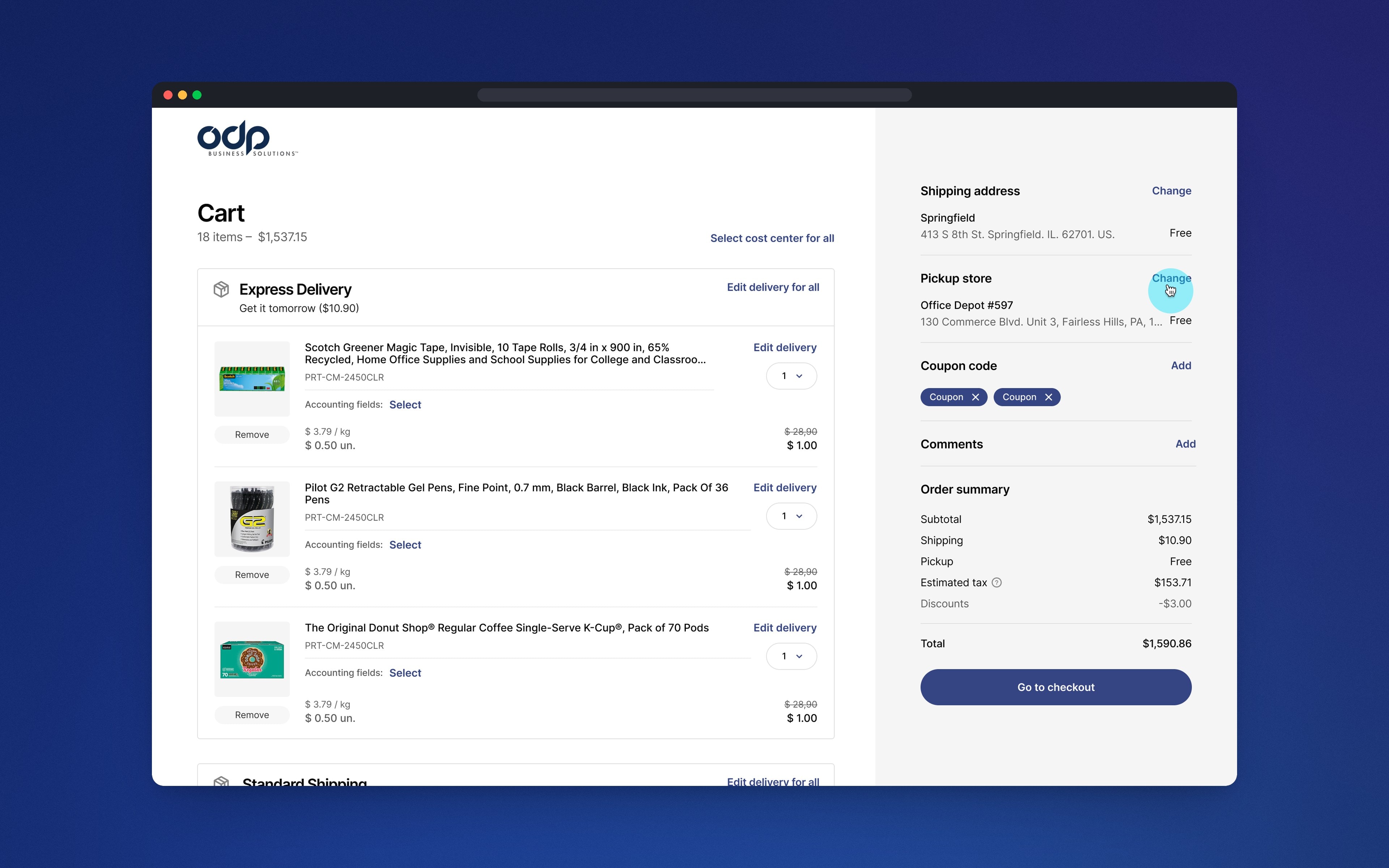Remove the Scotch Magic Tape item

(x=252, y=435)
